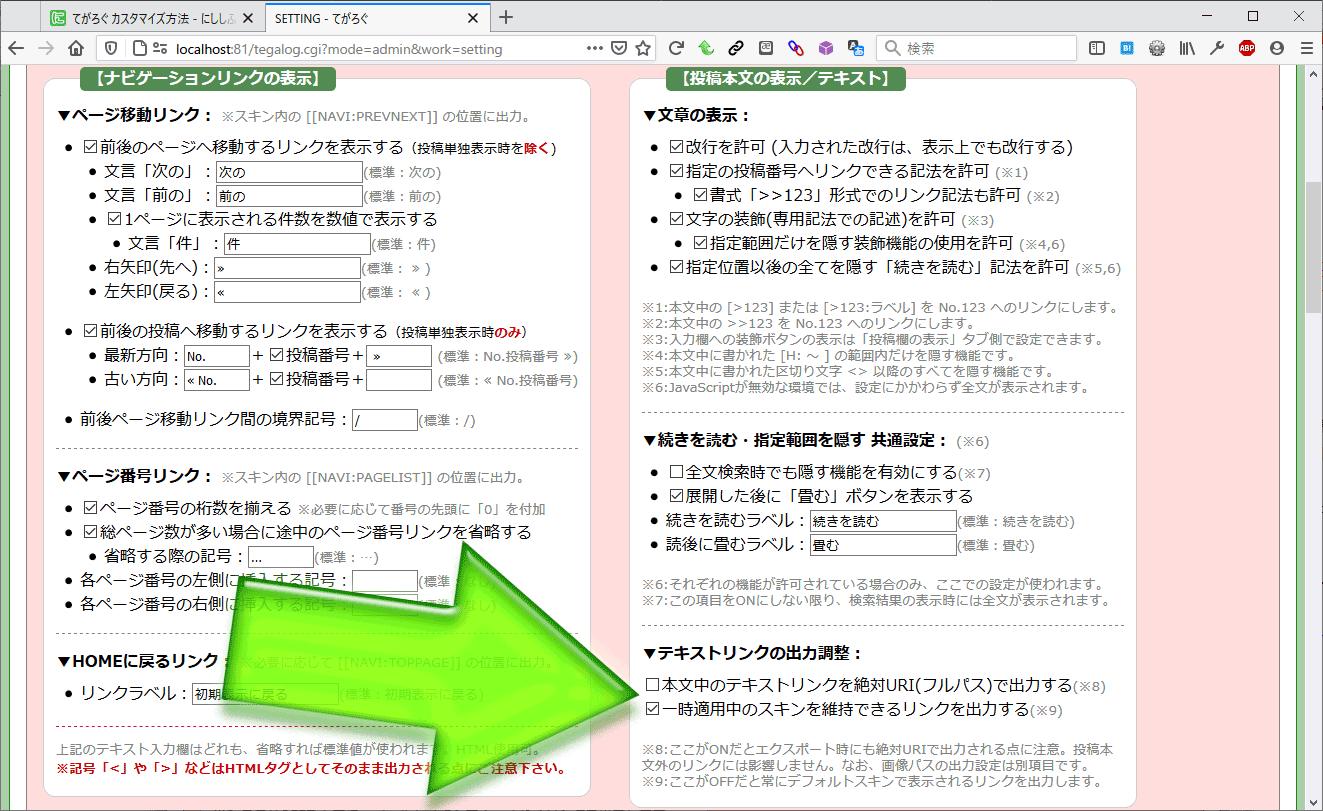Click the blue and red chain extension
Viewport: 1323px width, 811px height.
point(796,48)
